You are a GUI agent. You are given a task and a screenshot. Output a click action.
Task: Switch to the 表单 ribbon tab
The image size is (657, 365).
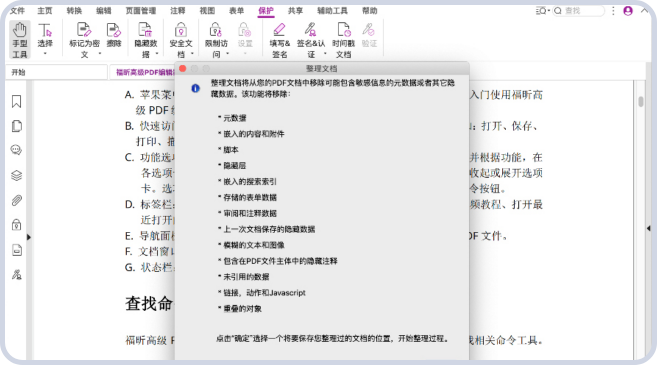coord(236,11)
